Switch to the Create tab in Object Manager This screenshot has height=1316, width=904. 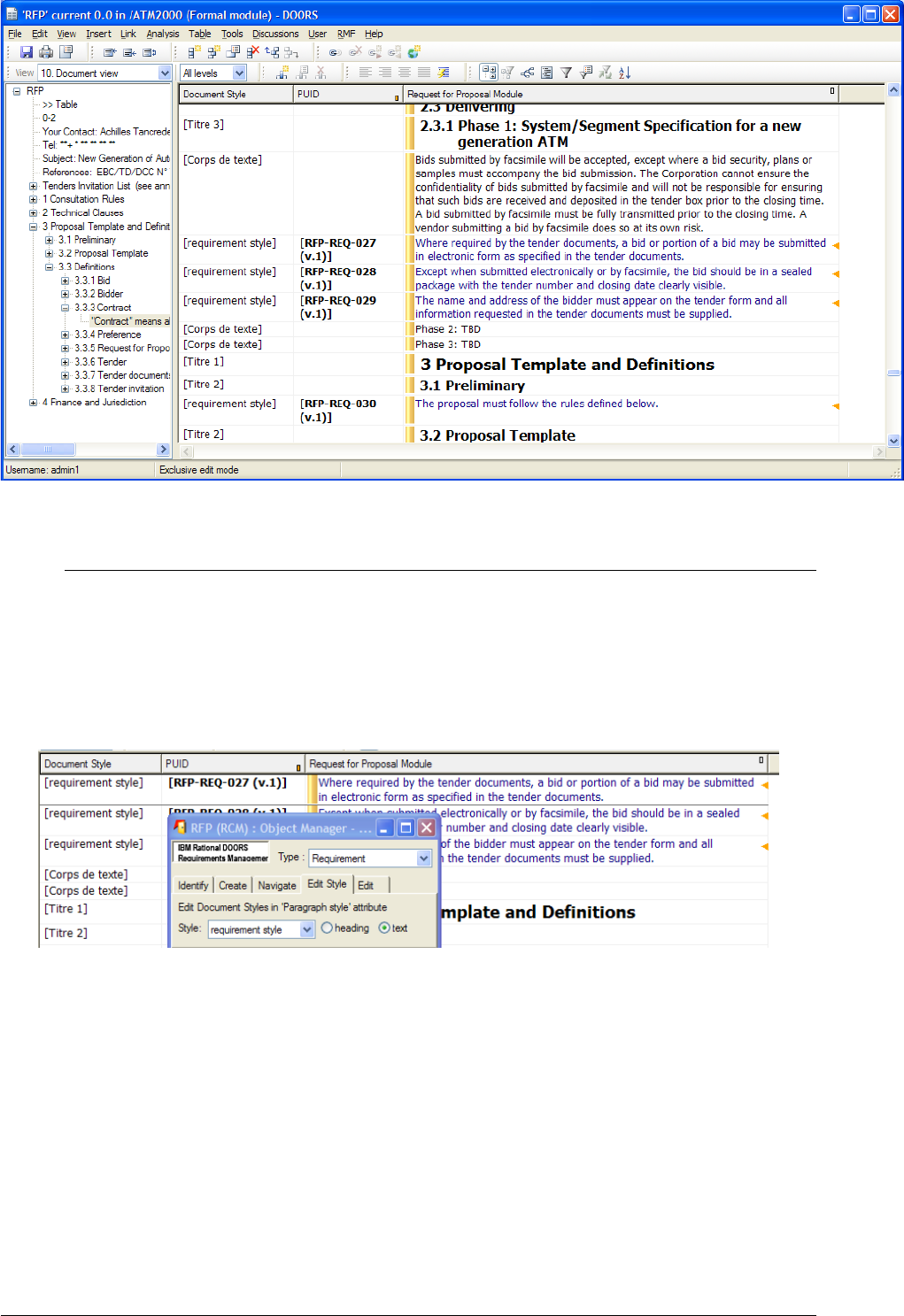(233, 885)
